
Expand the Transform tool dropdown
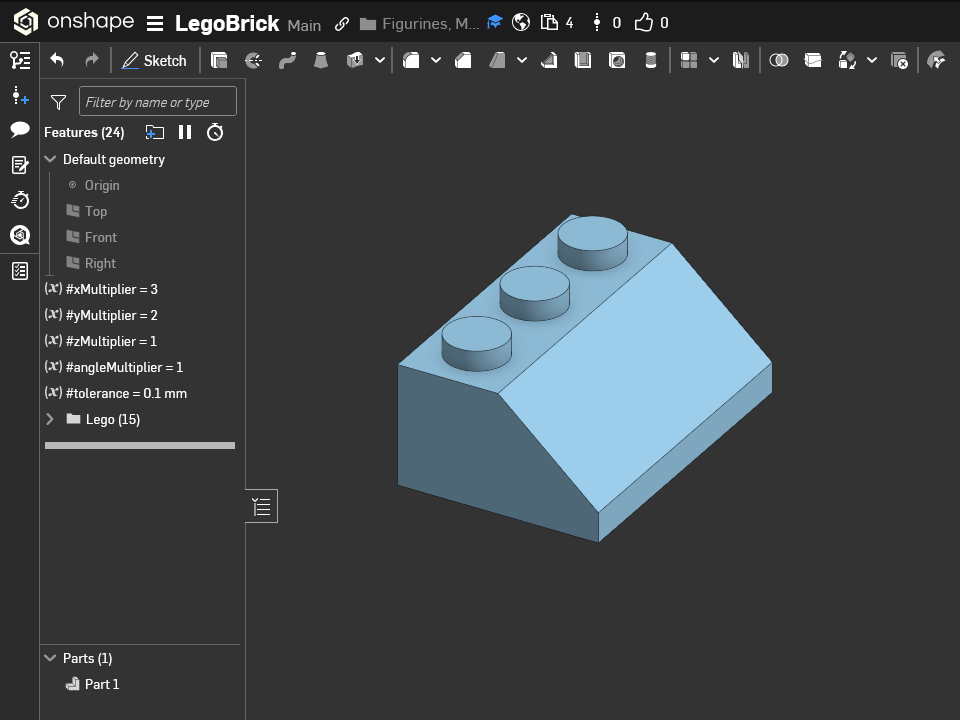pyautogui.click(x=872, y=60)
